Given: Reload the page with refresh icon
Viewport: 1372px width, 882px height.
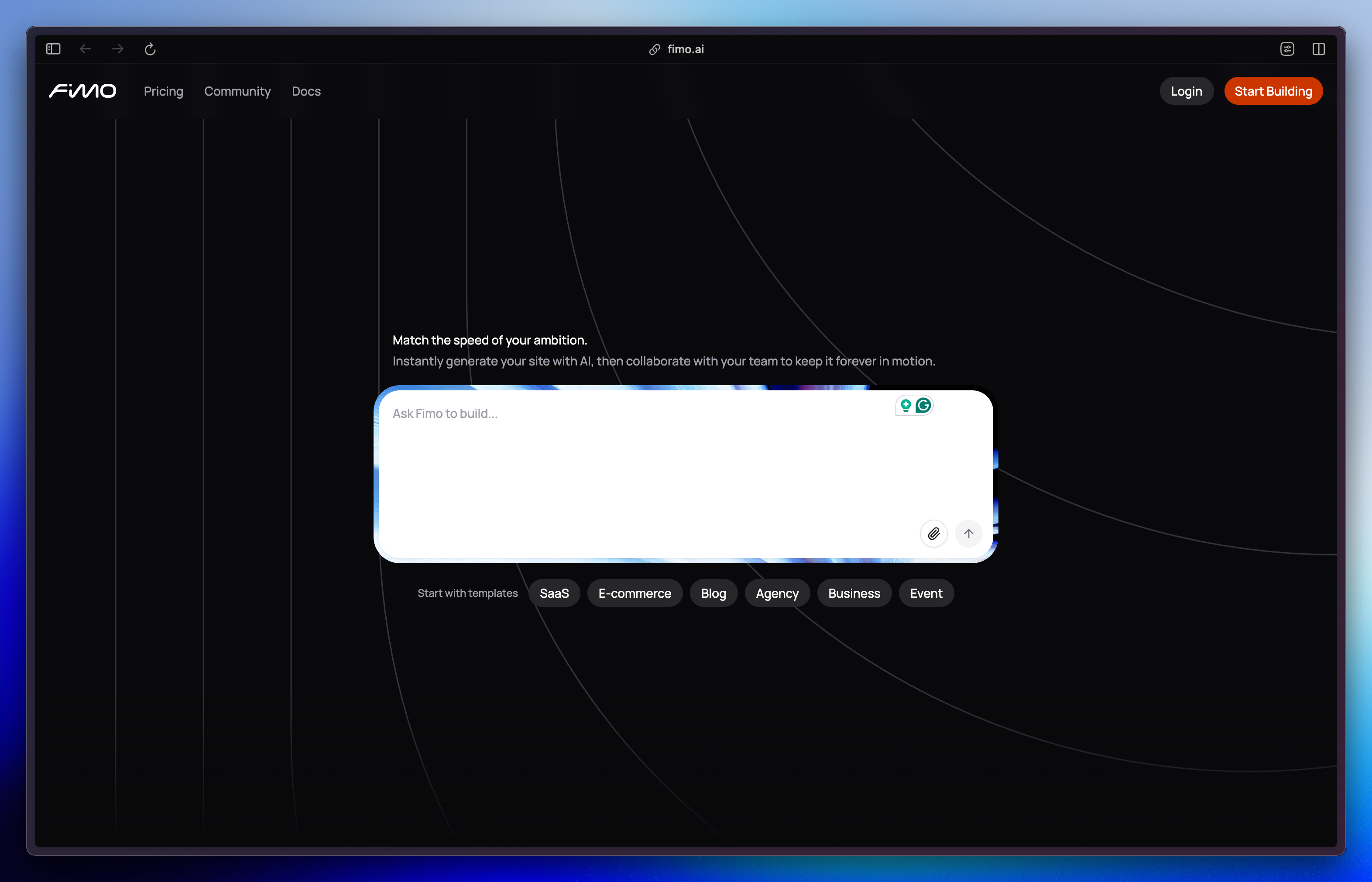Looking at the screenshot, I should [150, 49].
